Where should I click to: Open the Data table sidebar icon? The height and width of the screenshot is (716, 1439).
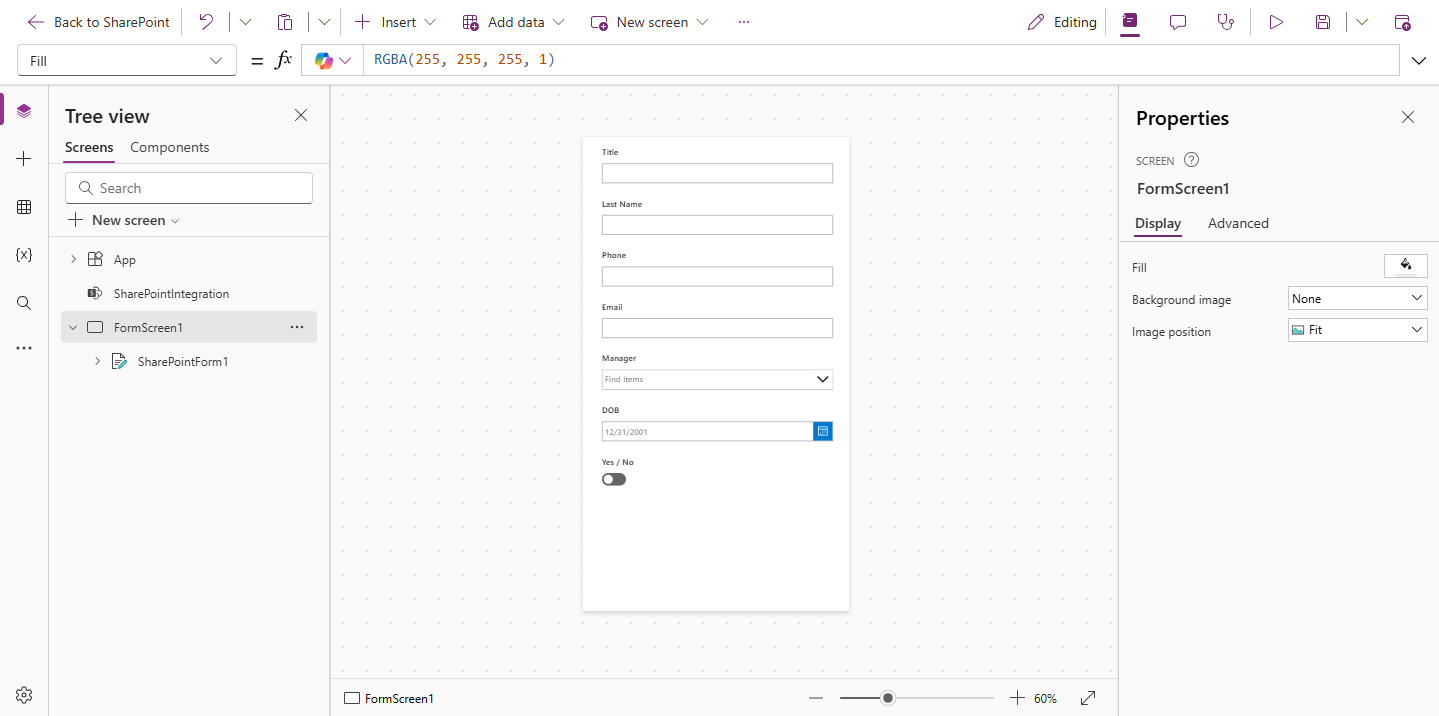pos(24,207)
